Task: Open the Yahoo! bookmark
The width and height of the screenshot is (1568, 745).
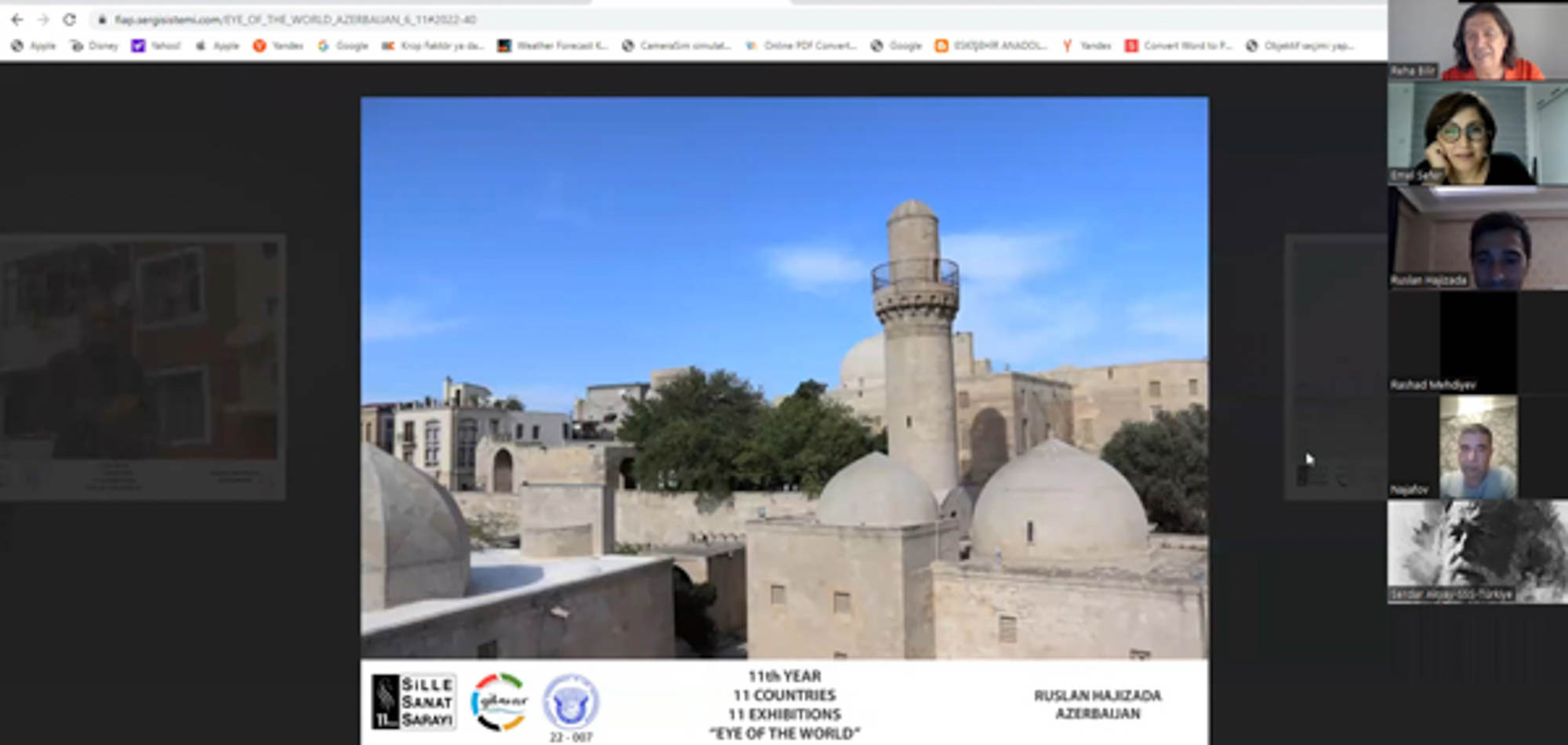Action: coord(156,45)
